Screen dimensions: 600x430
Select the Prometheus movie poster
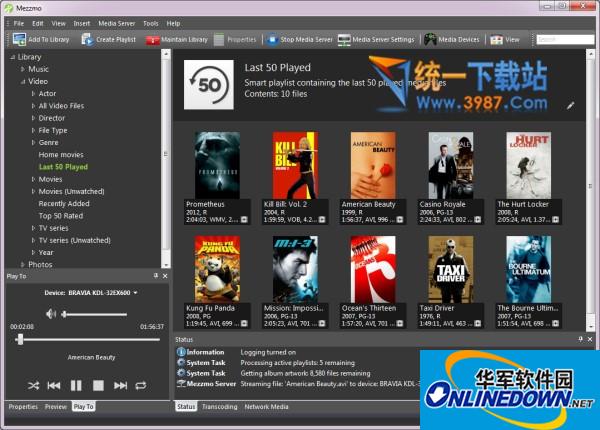[217, 165]
